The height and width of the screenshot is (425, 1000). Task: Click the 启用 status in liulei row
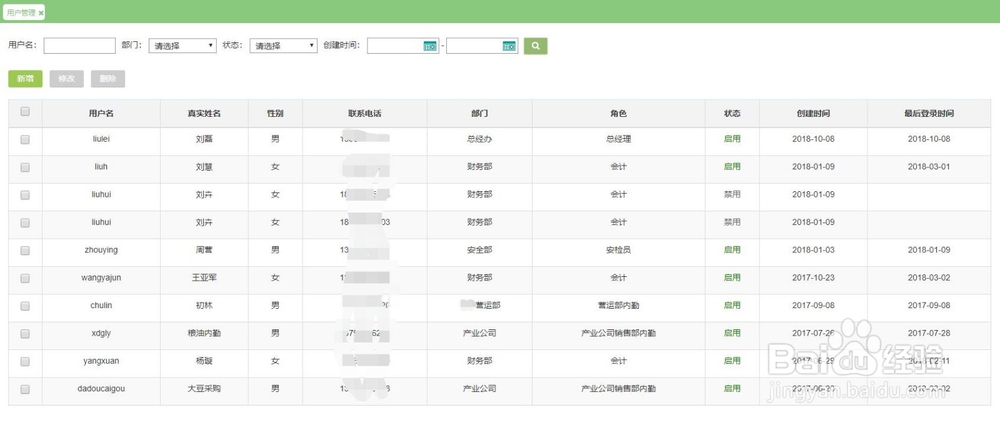pyautogui.click(x=732, y=139)
